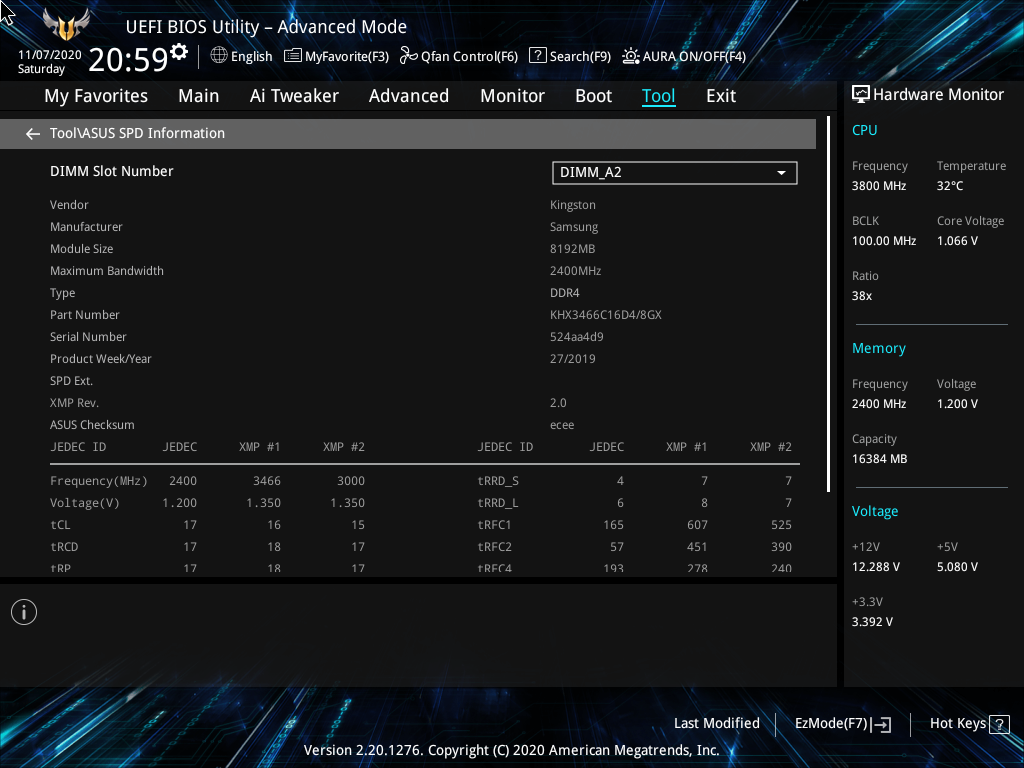Open the DIMM Slot Number dropdown
The width and height of the screenshot is (1024, 768).
(x=675, y=172)
